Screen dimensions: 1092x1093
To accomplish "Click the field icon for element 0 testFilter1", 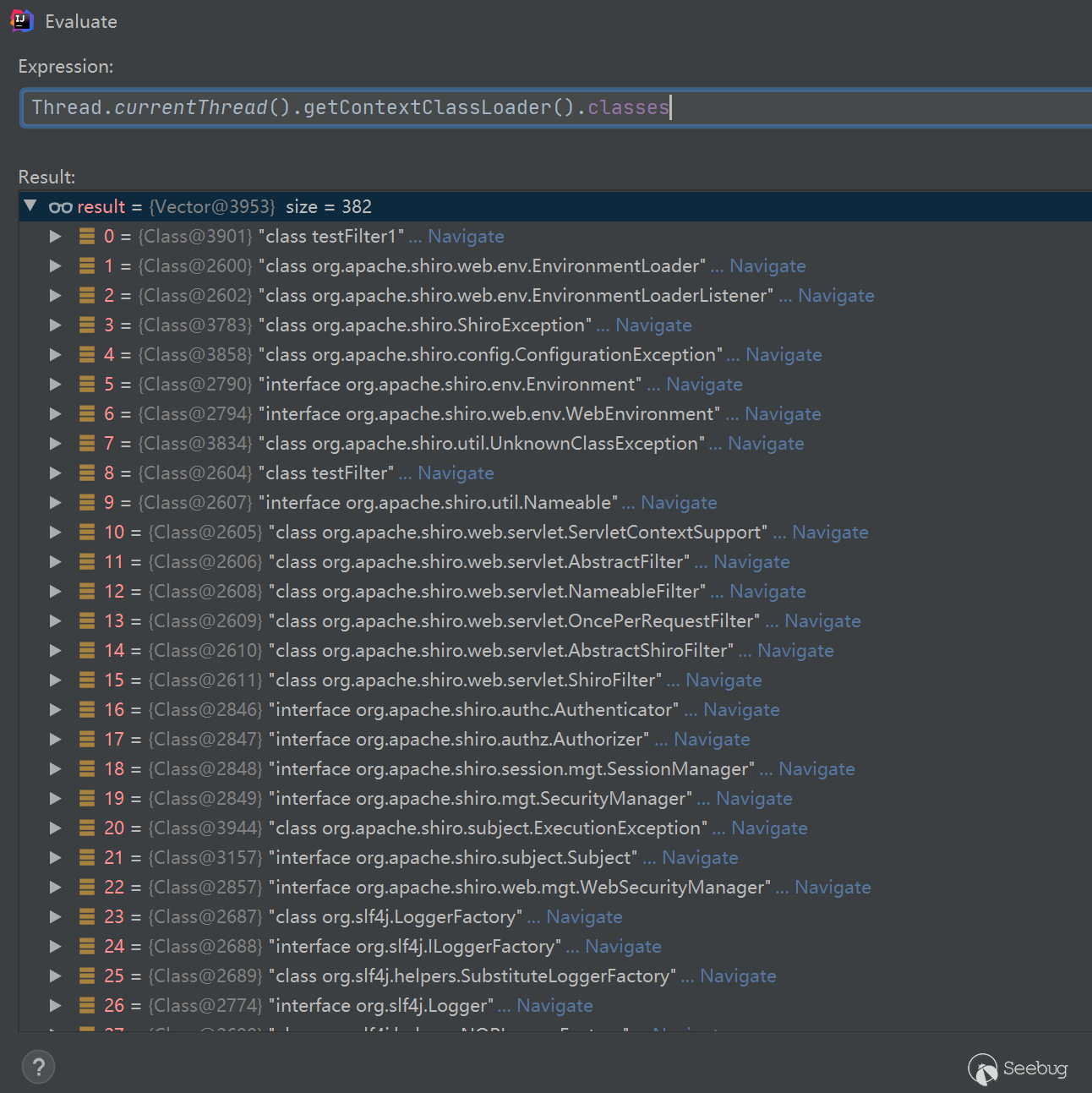I will point(87,237).
